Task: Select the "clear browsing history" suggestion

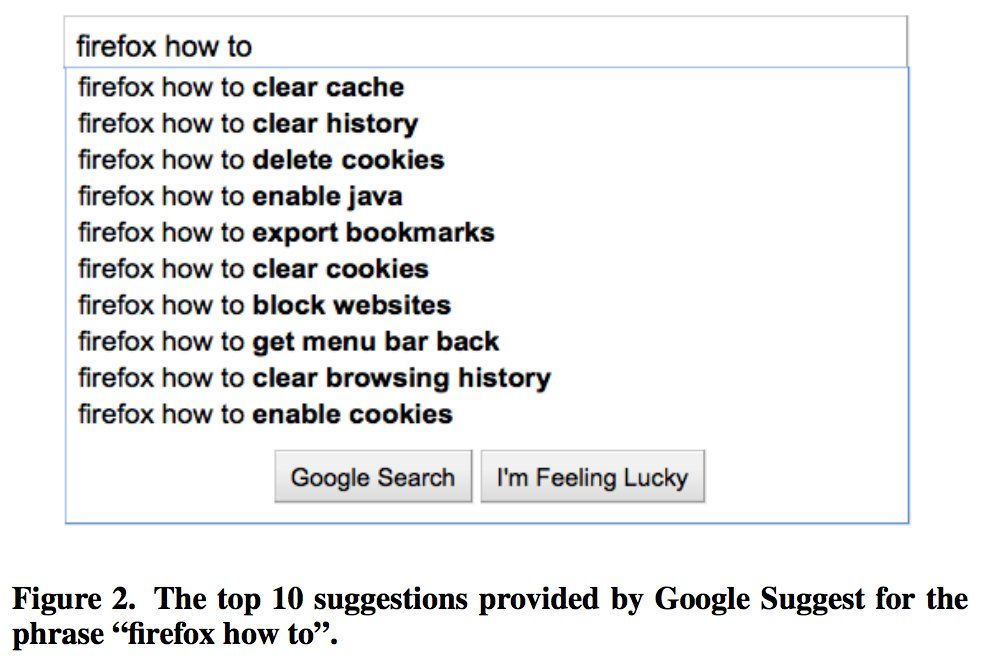Action: (314, 378)
